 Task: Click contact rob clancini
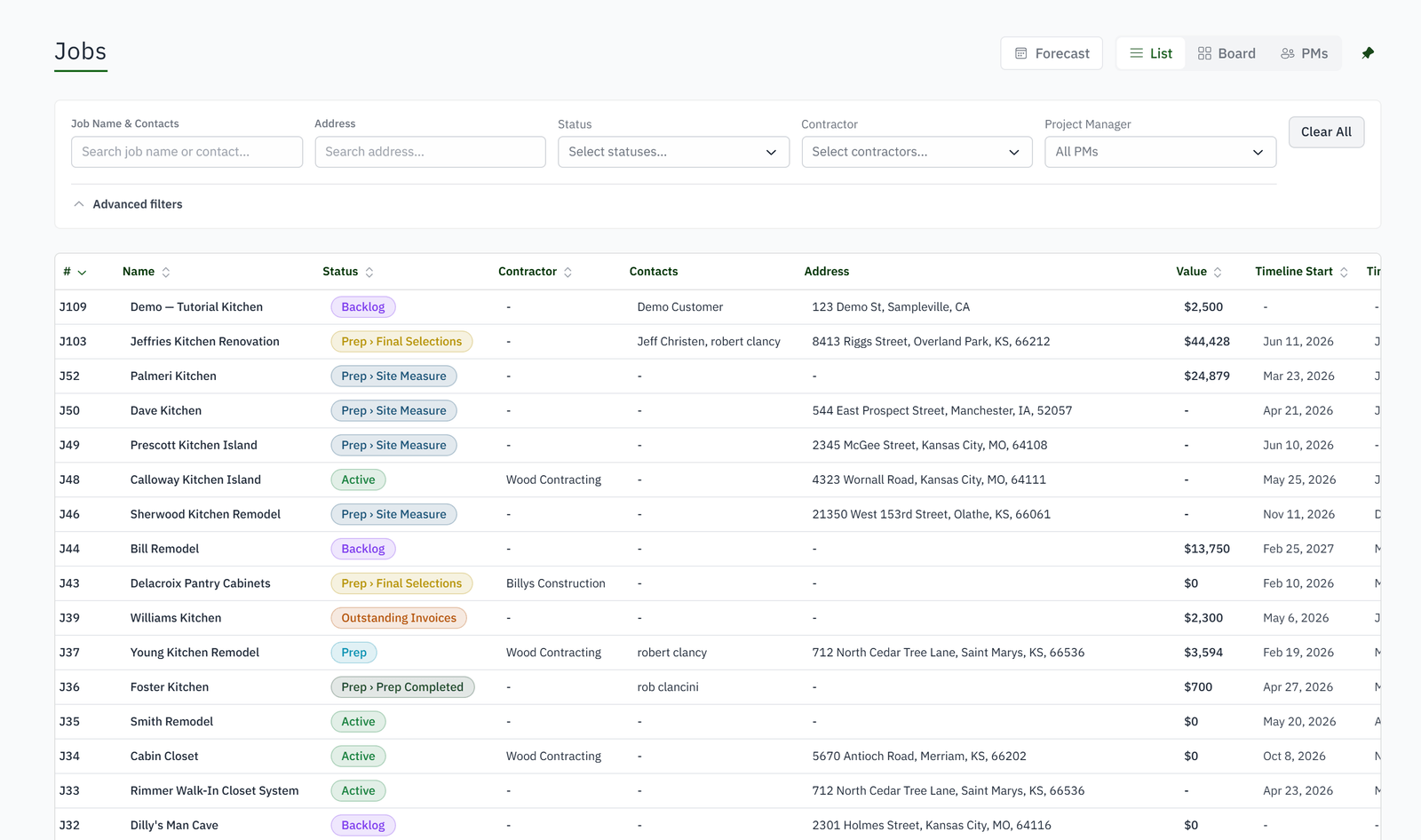pyautogui.click(x=668, y=688)
